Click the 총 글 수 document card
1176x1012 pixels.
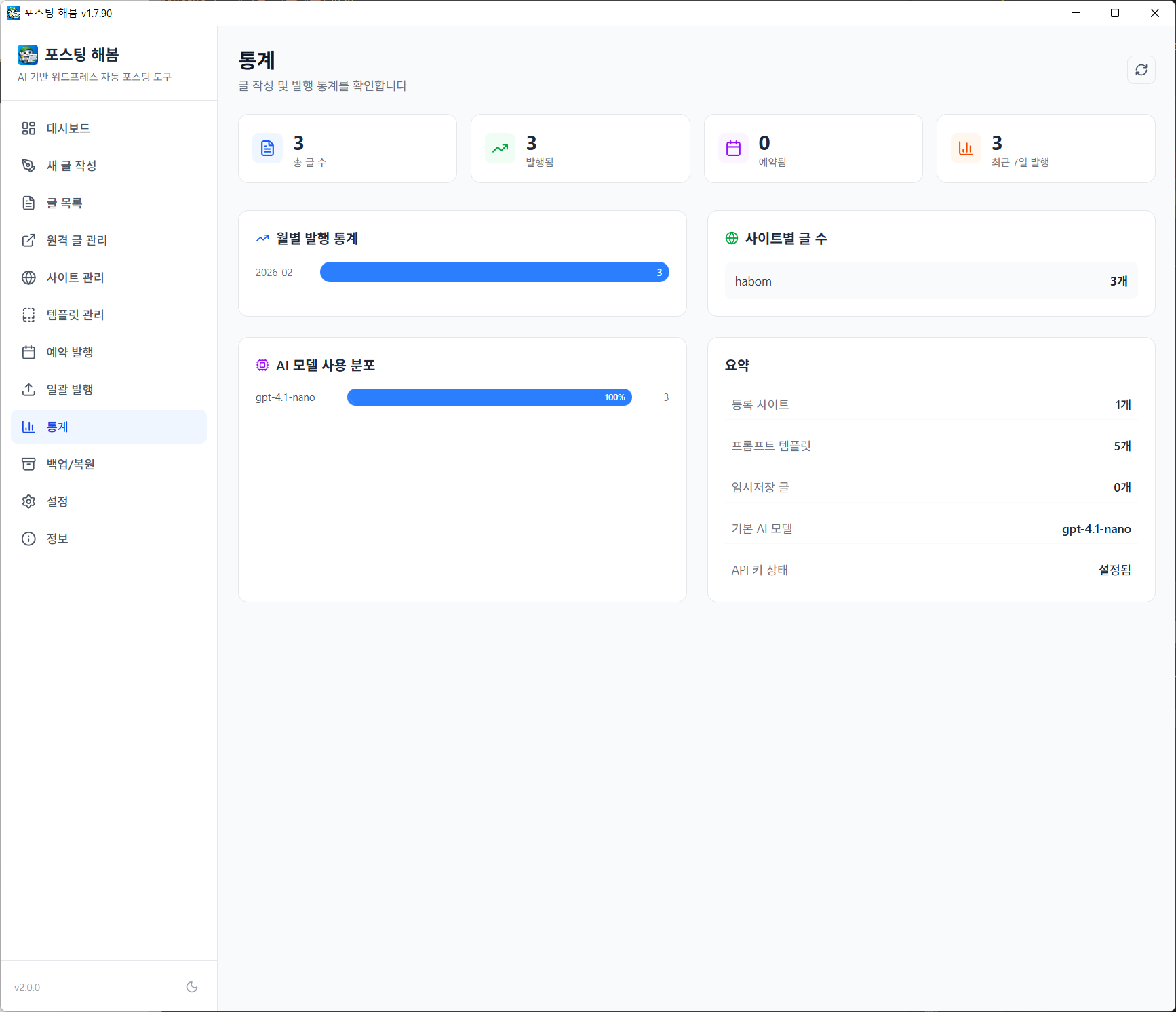point(347,149)
